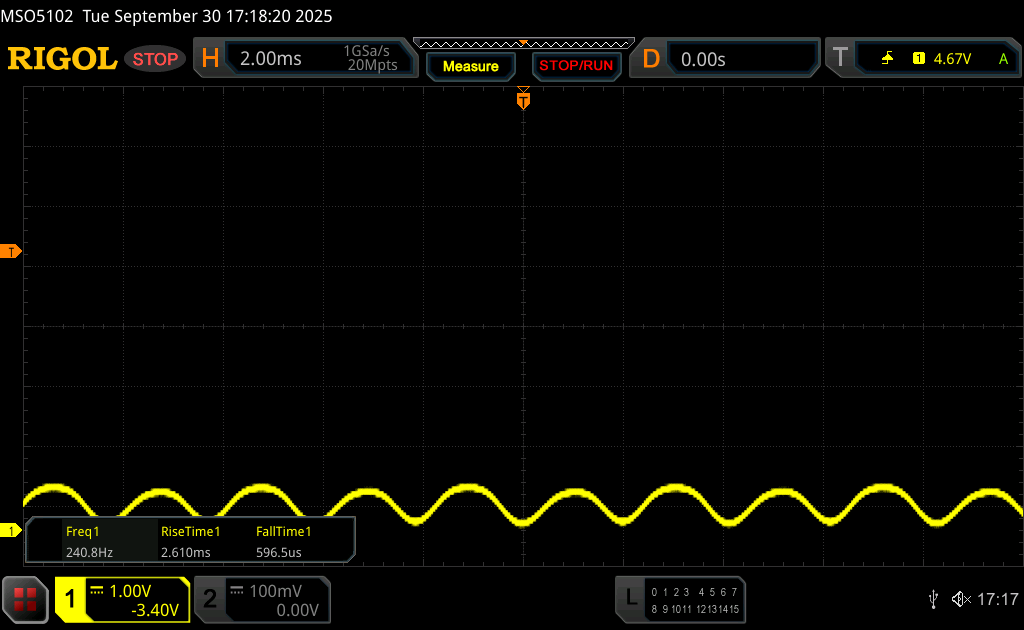1024x630 pixels.
Task: Click the RIGOL logo
Action: pyautogui.click(x=62, y=59)
